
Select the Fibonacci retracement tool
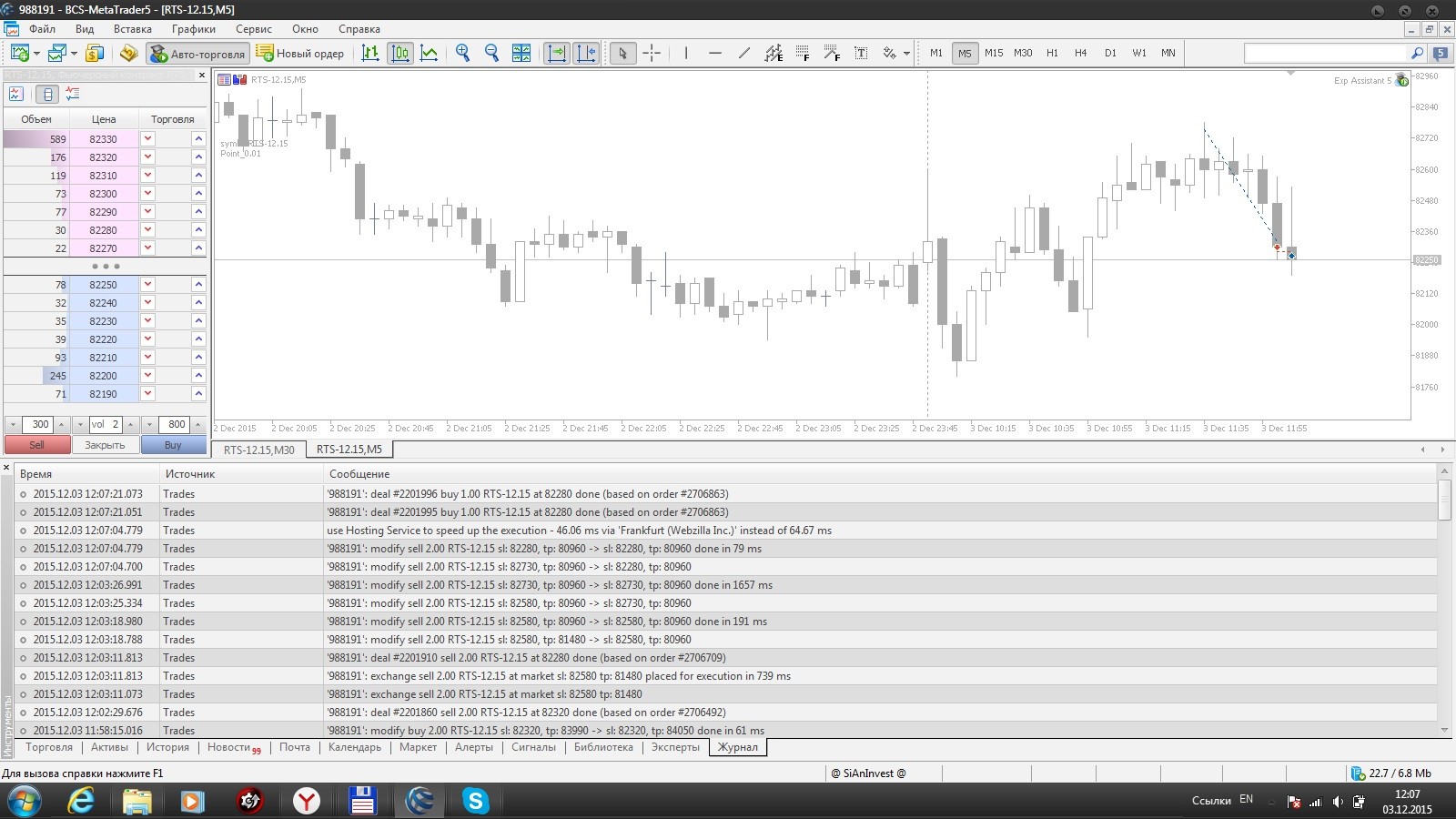click(x=803, y=53)
